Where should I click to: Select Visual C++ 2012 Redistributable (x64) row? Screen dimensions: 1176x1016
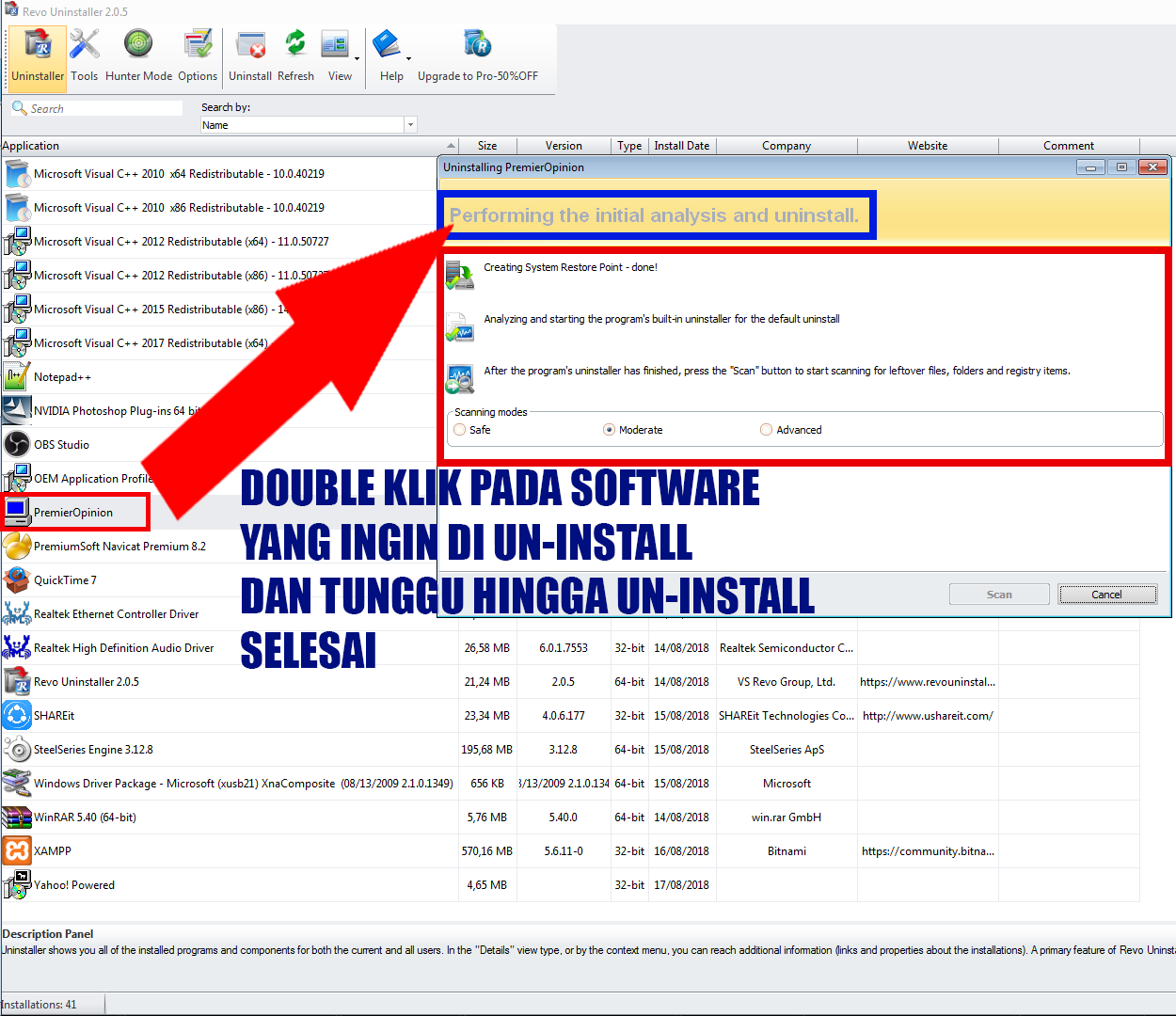[x=219, y=242]
